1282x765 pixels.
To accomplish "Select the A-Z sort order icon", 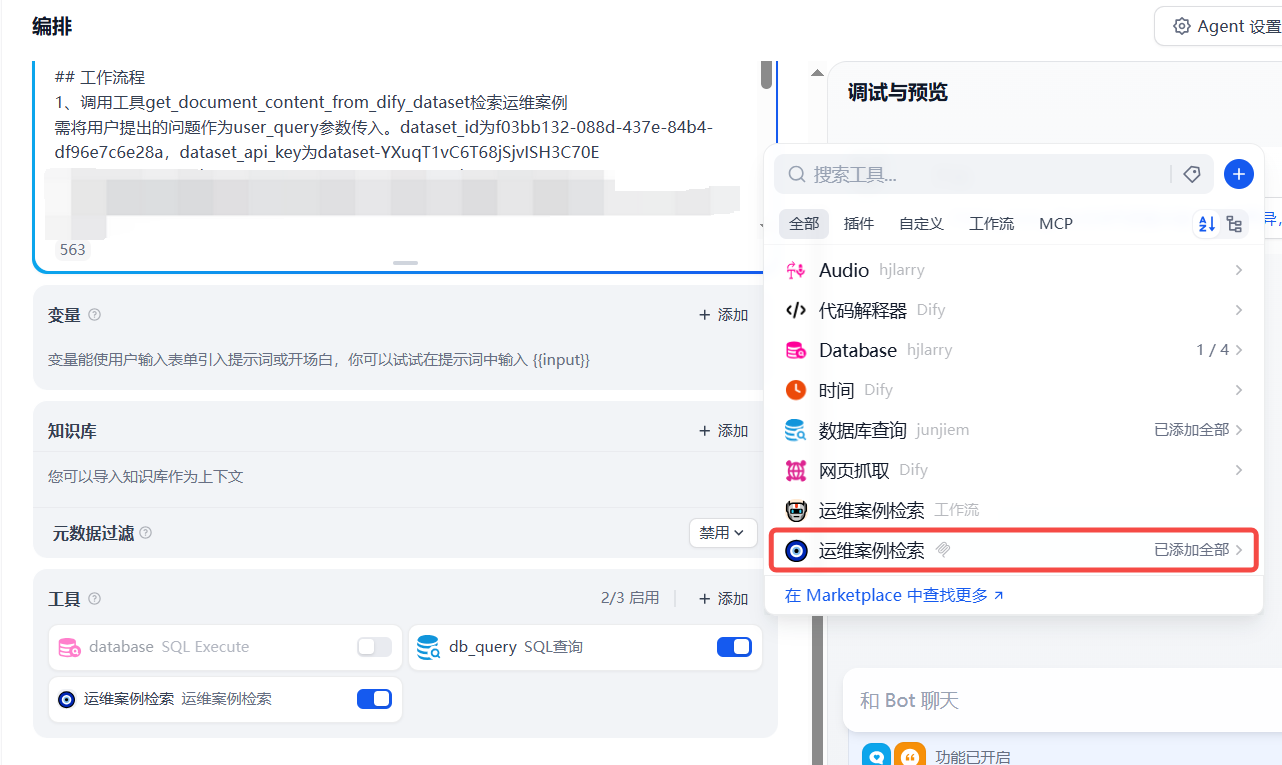I will [x=1206, y=223].
